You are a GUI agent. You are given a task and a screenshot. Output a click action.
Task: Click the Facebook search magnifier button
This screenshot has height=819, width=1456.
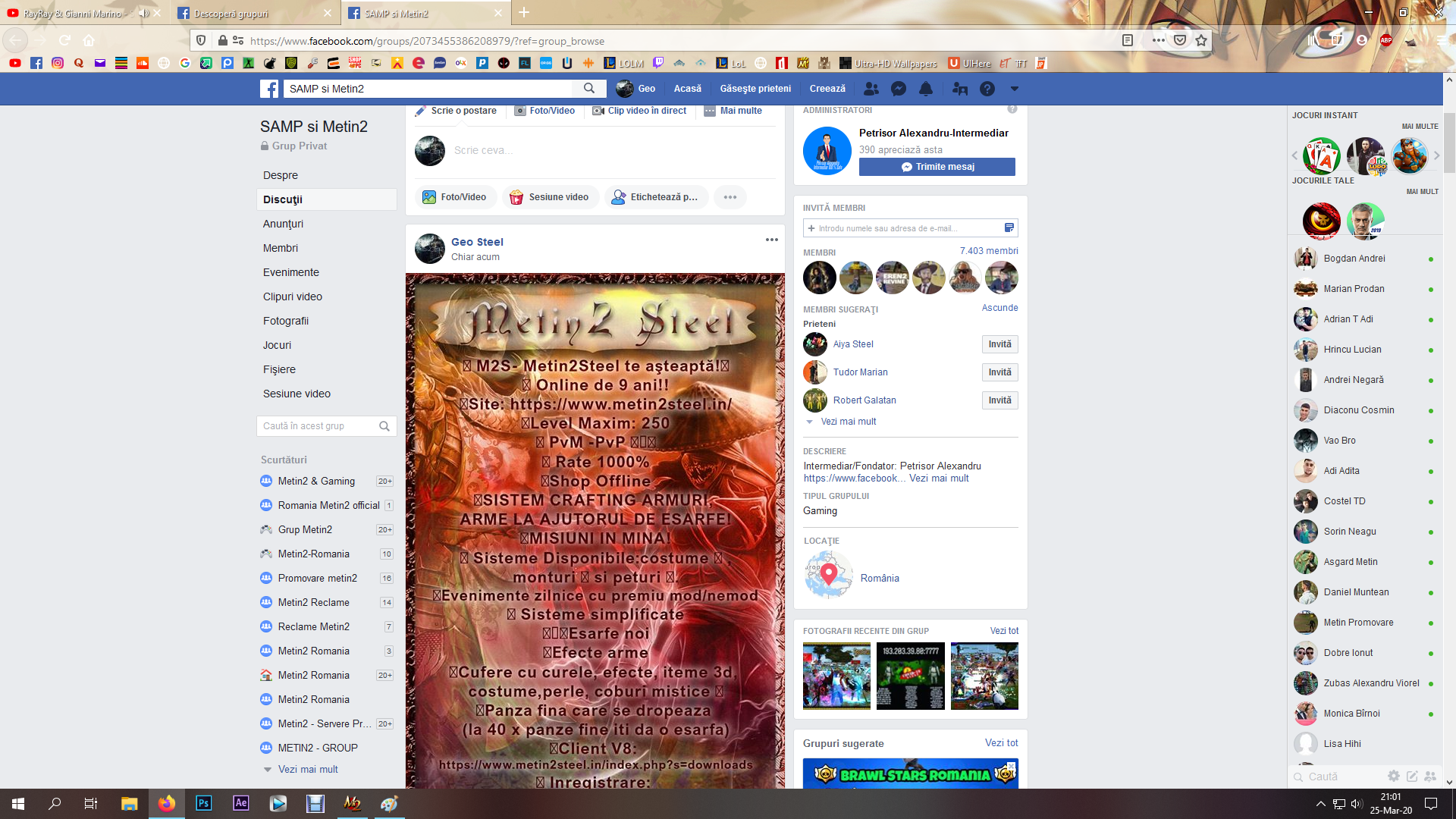[589, 89]
